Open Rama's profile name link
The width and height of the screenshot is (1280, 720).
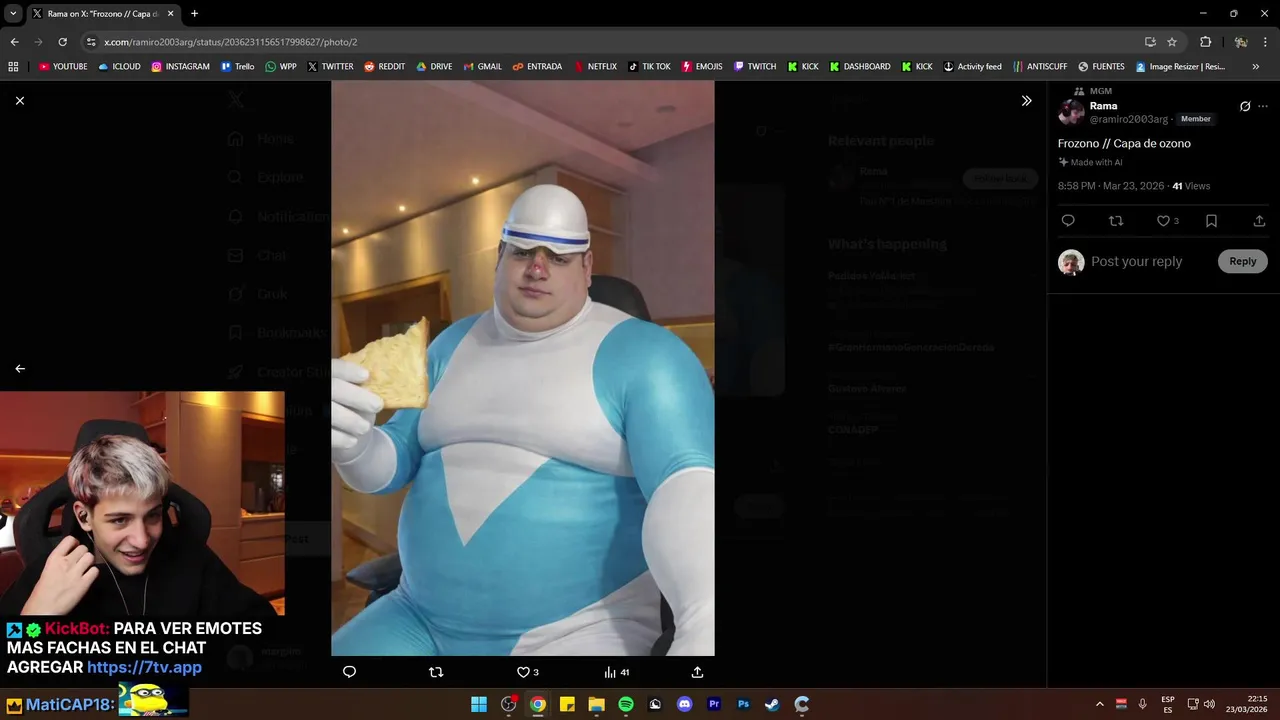1104,106
